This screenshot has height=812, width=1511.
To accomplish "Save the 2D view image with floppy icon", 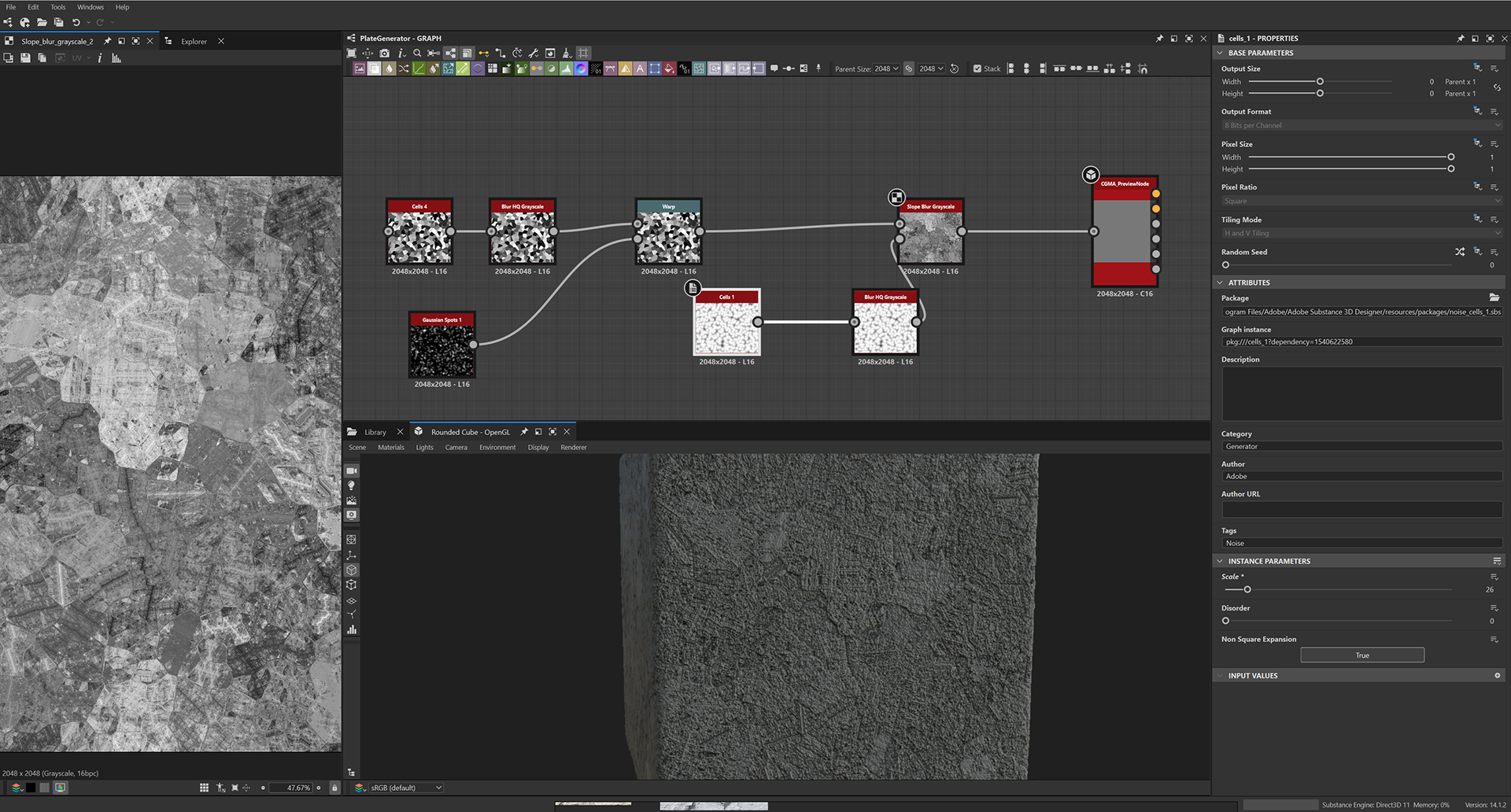I will coord(25,58).
